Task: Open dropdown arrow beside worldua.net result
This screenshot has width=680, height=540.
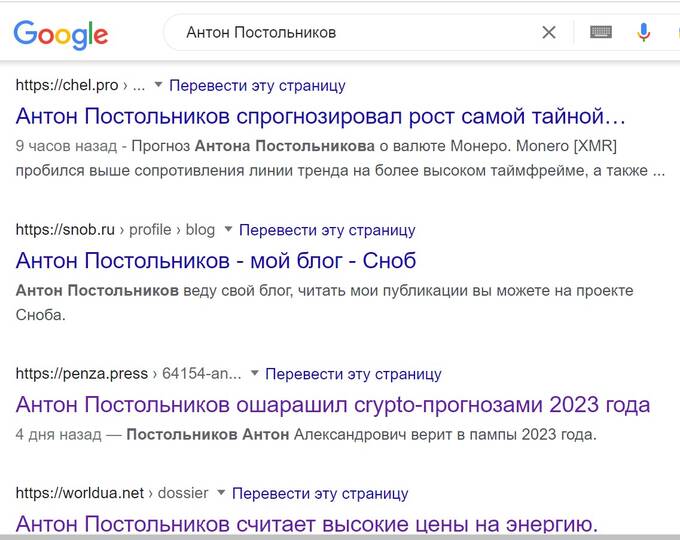Action: coord(222,493)
